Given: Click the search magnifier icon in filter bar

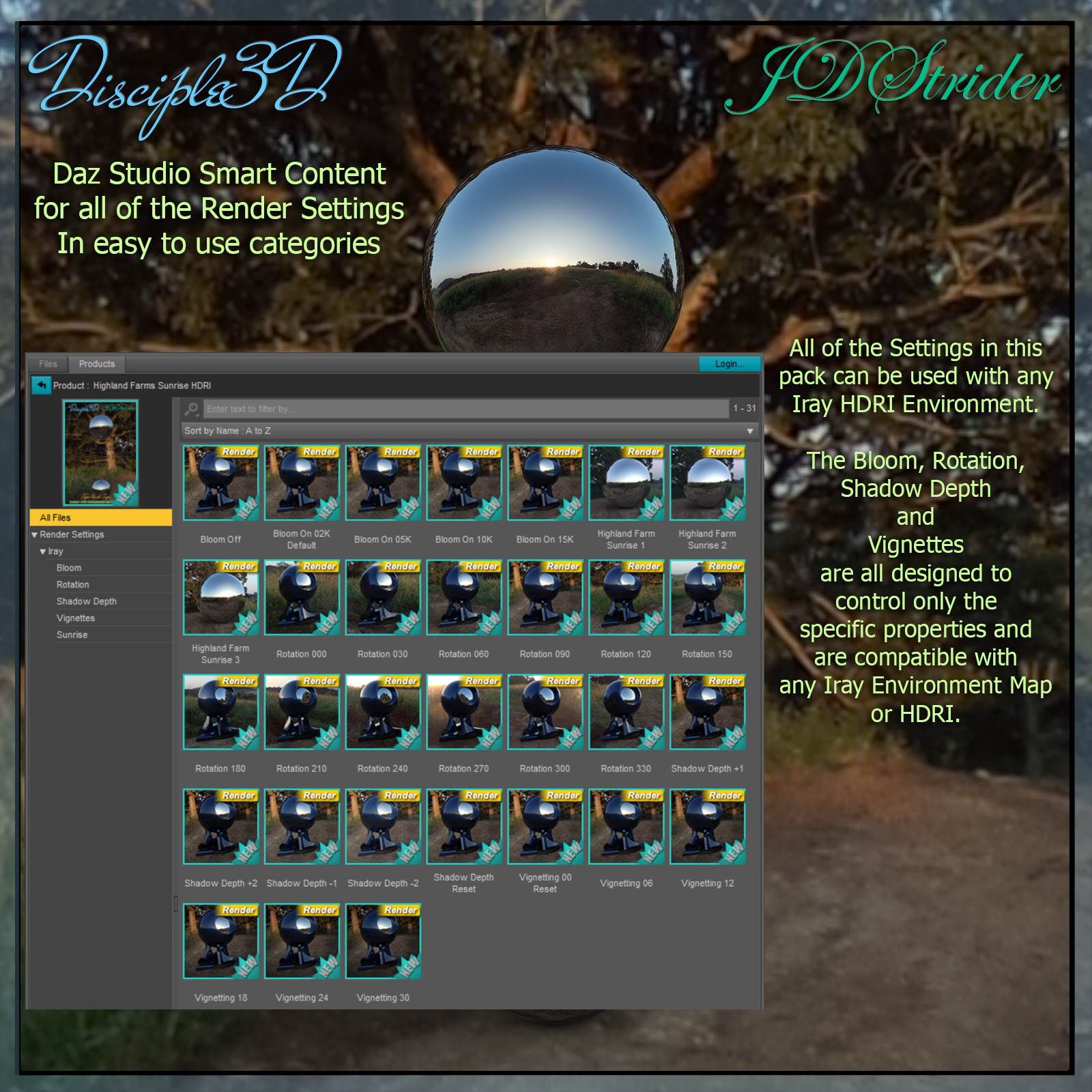Looking at the screenshot, I should click(x=192, y=409).
